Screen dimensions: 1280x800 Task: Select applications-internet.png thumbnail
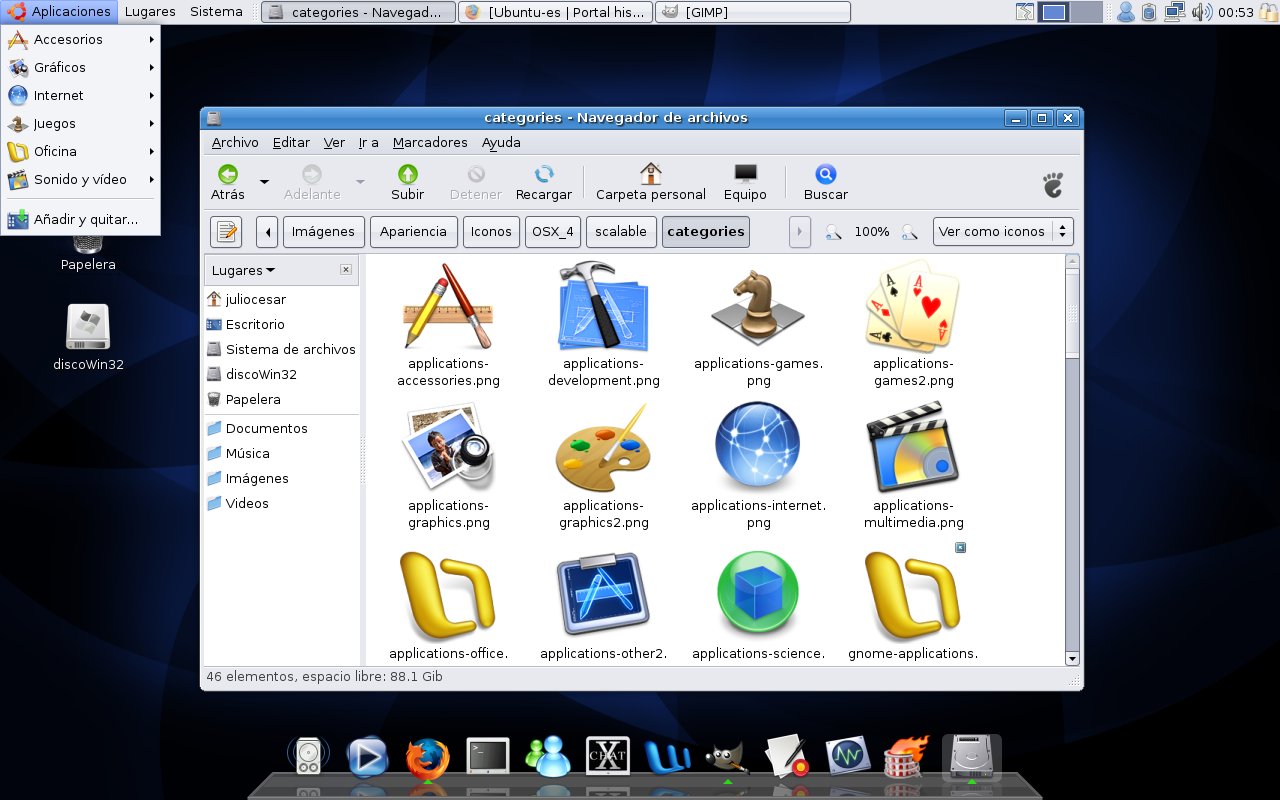758,447
